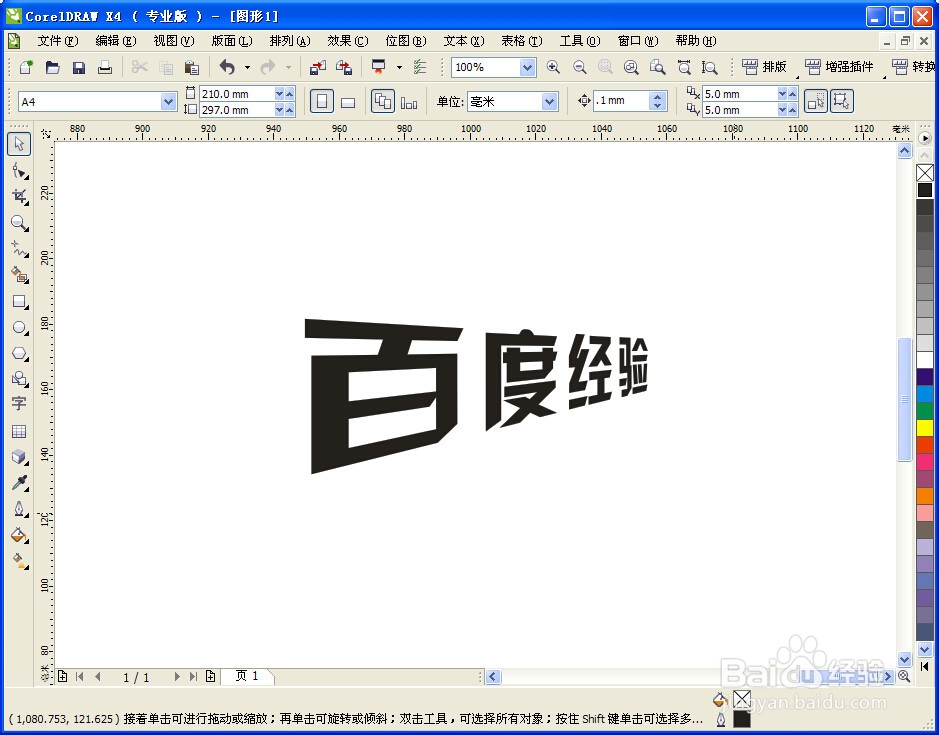939x735 pixels.
Task: Toggle apply layout to all pages
Action: pos(382,101)
